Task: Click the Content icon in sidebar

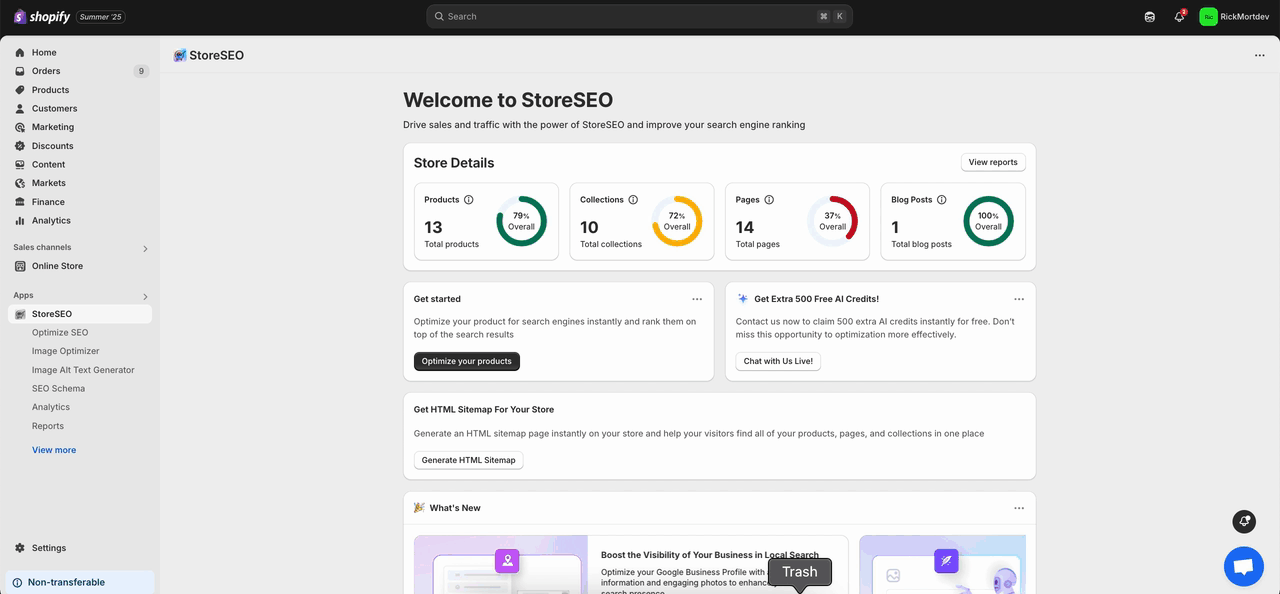Action: click(20, 164)
